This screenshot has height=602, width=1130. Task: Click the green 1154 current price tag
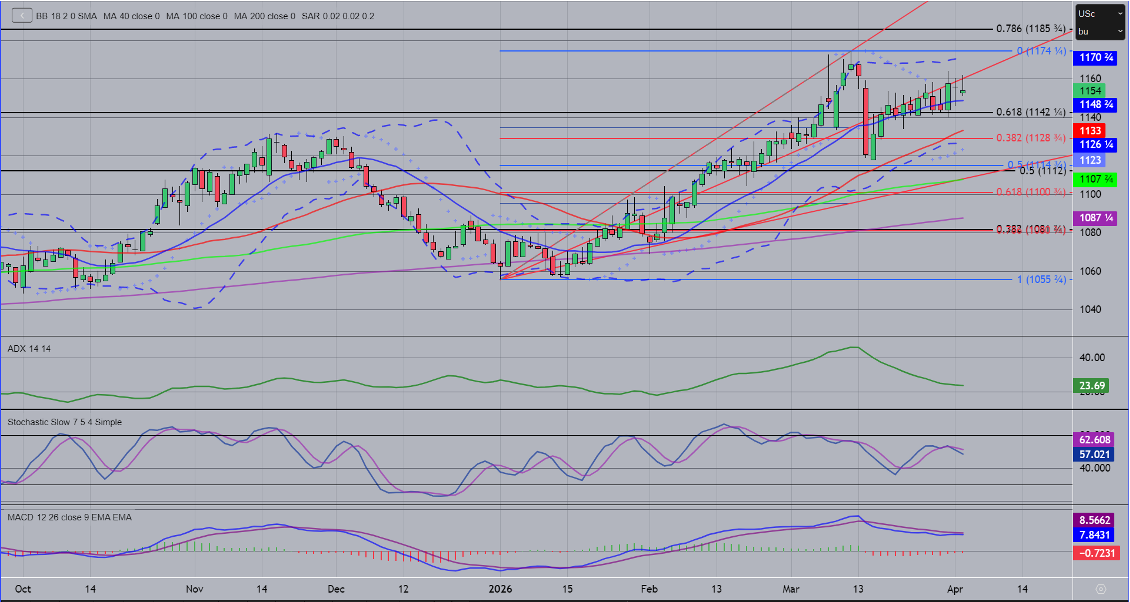coord(1090,91)
